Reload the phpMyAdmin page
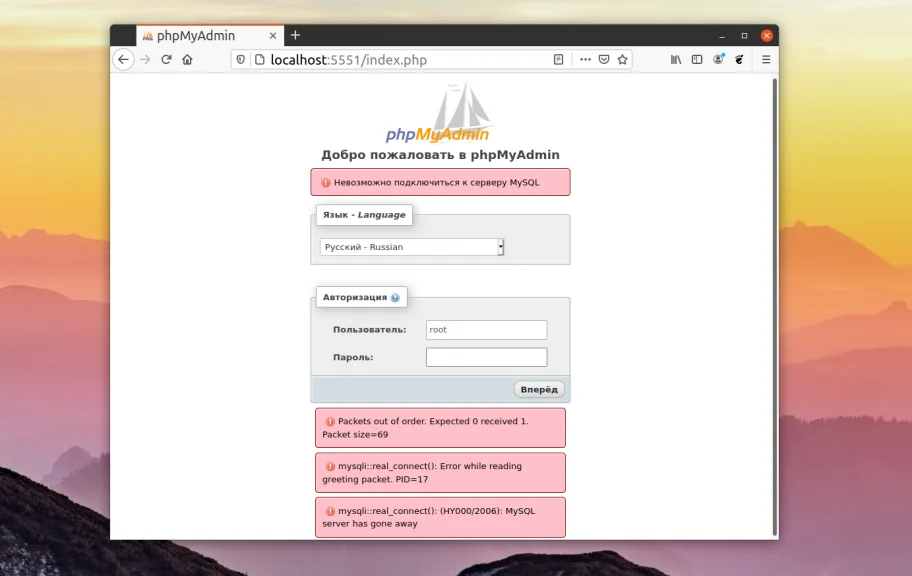The height and width of the screenshot is (576, 912). pos(166,59)
